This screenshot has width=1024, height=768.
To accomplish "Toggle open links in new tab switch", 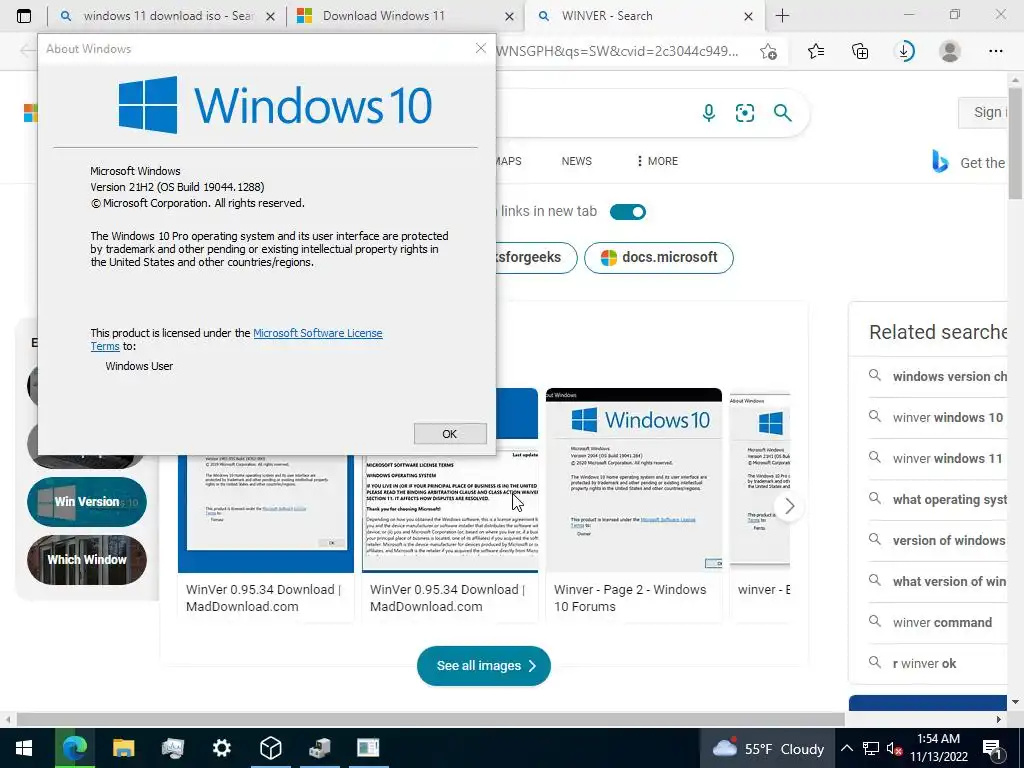I will [x=628, y=212].
